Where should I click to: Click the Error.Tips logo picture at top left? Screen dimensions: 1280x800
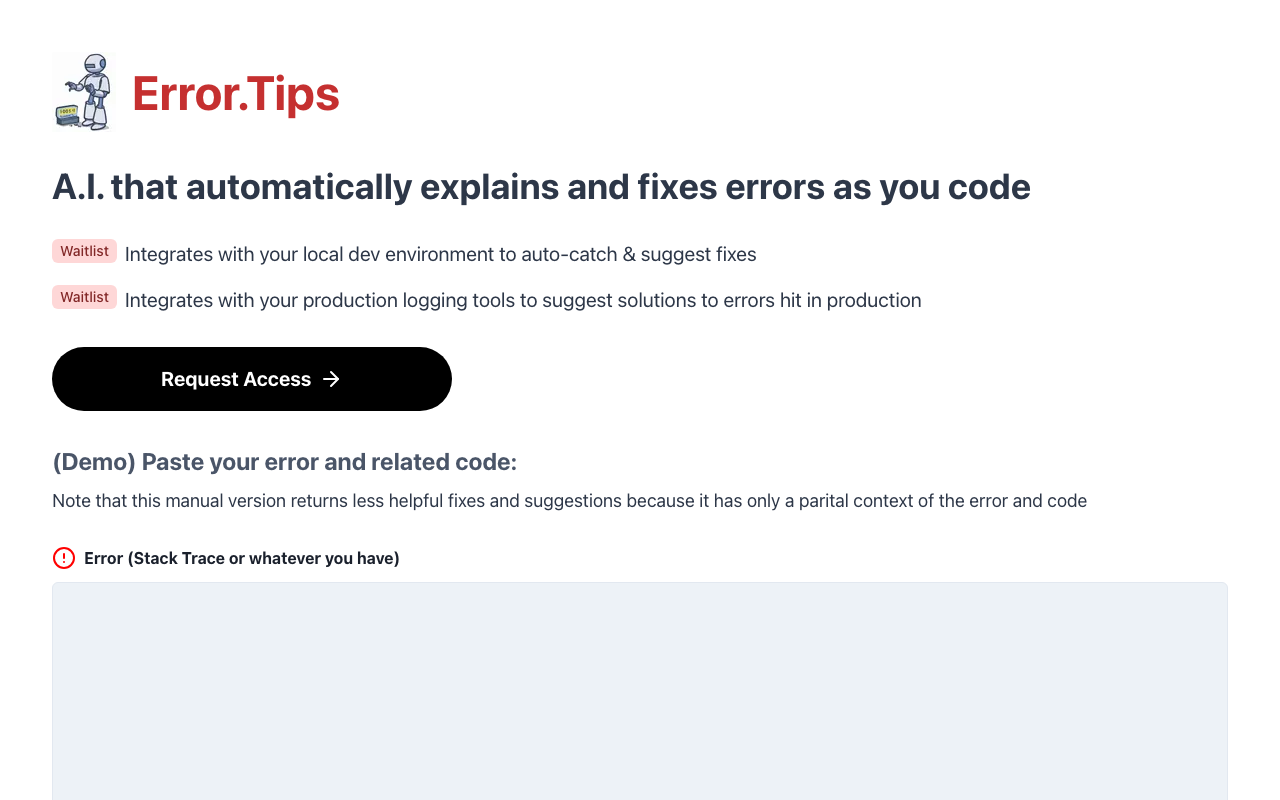point(84,91)
